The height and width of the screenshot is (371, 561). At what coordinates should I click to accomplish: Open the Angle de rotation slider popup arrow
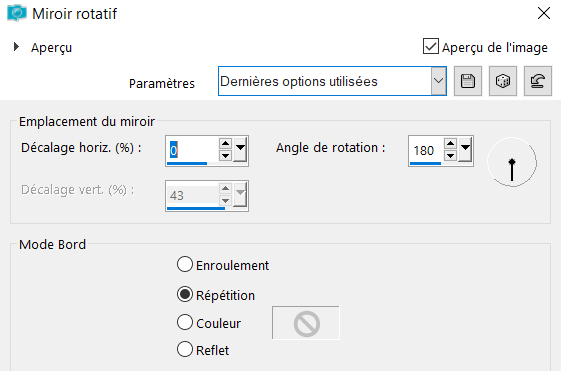click(x=465, y=150)
